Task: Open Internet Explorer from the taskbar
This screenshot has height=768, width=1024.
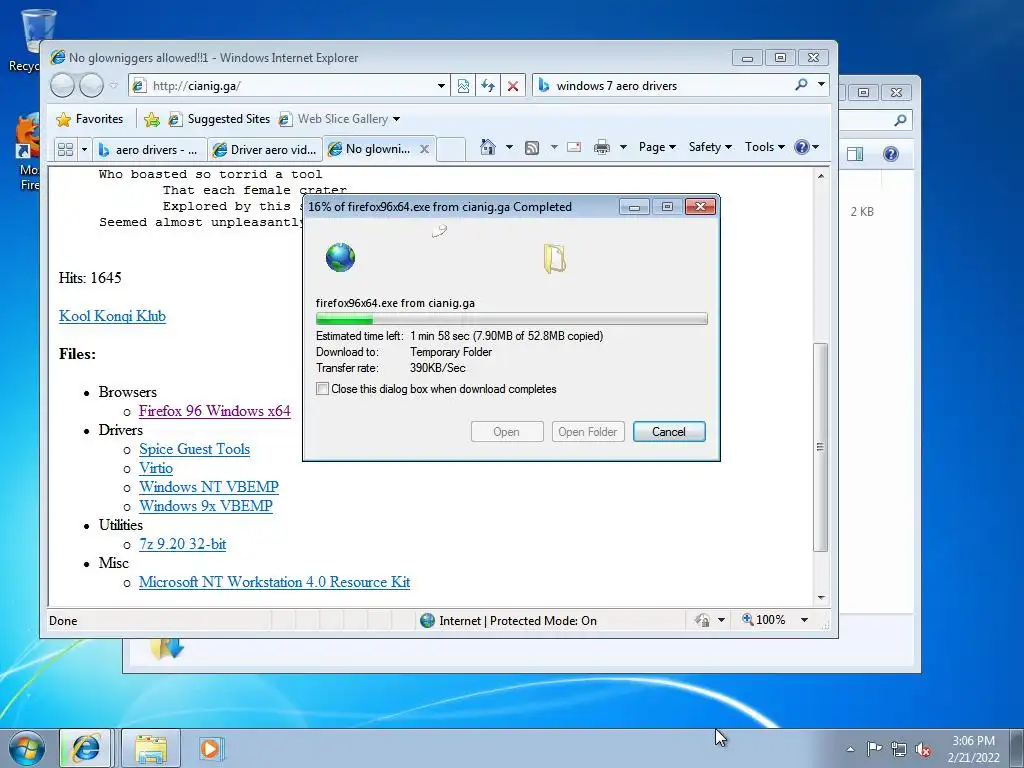Action: point(86,748)
